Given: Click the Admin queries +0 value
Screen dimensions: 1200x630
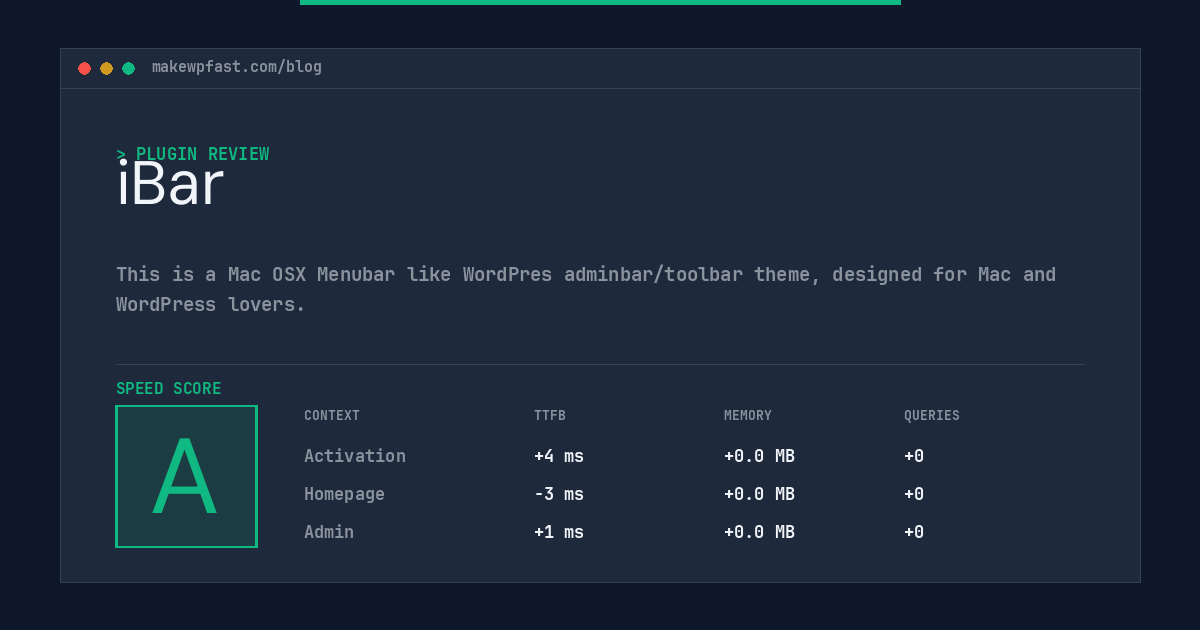Looking at the screenshot, I should 914,532.
